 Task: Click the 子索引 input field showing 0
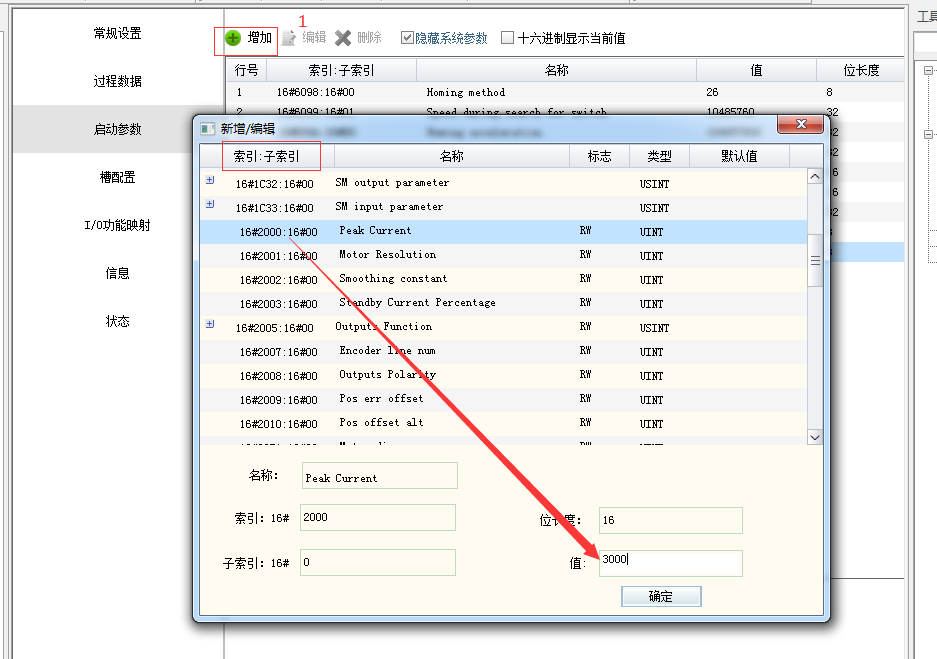coord(378,562)
